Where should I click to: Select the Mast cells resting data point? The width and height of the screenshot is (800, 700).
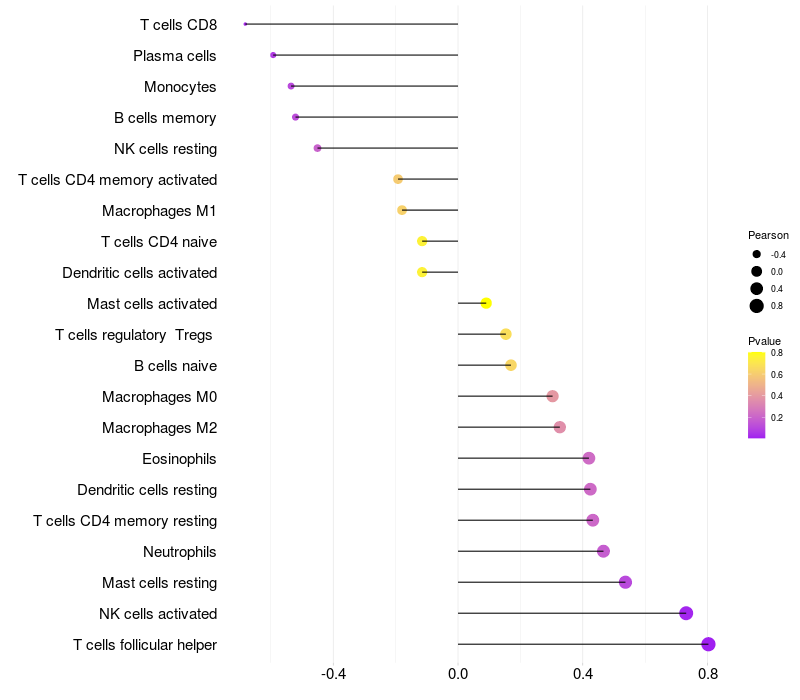pyautogui.click(x=625, y=582)
